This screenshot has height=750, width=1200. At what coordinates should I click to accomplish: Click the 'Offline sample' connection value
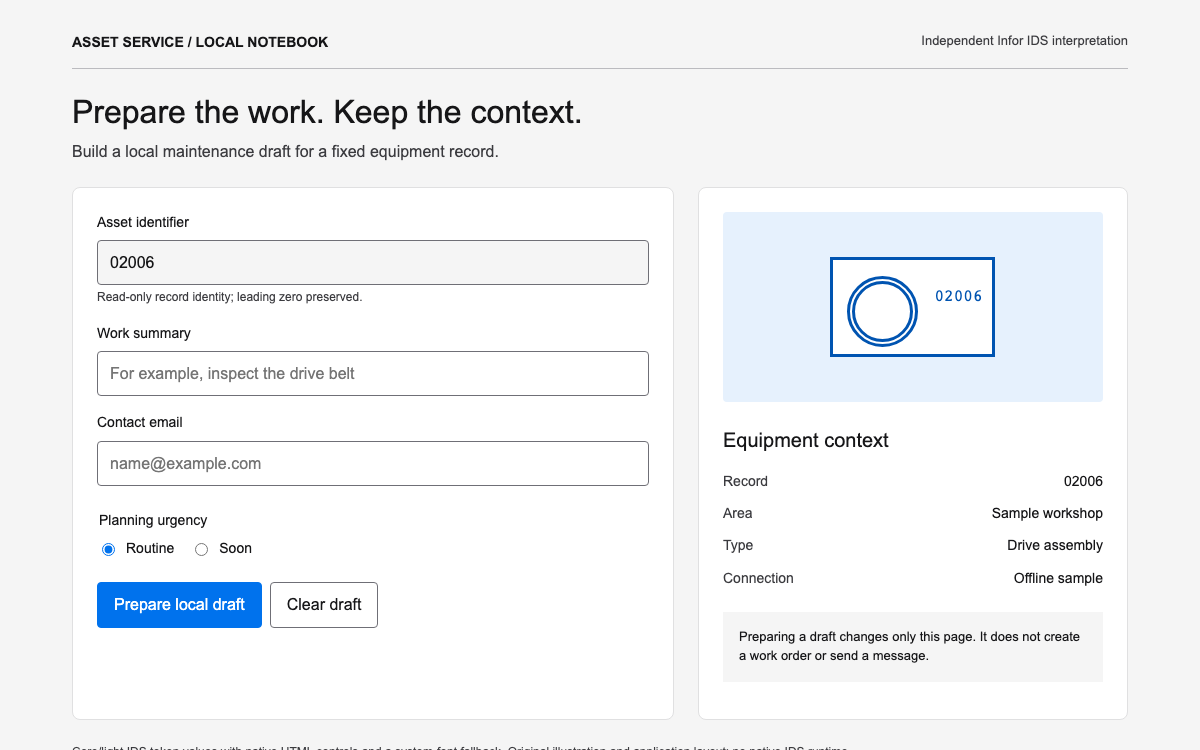click(1058, 578)
